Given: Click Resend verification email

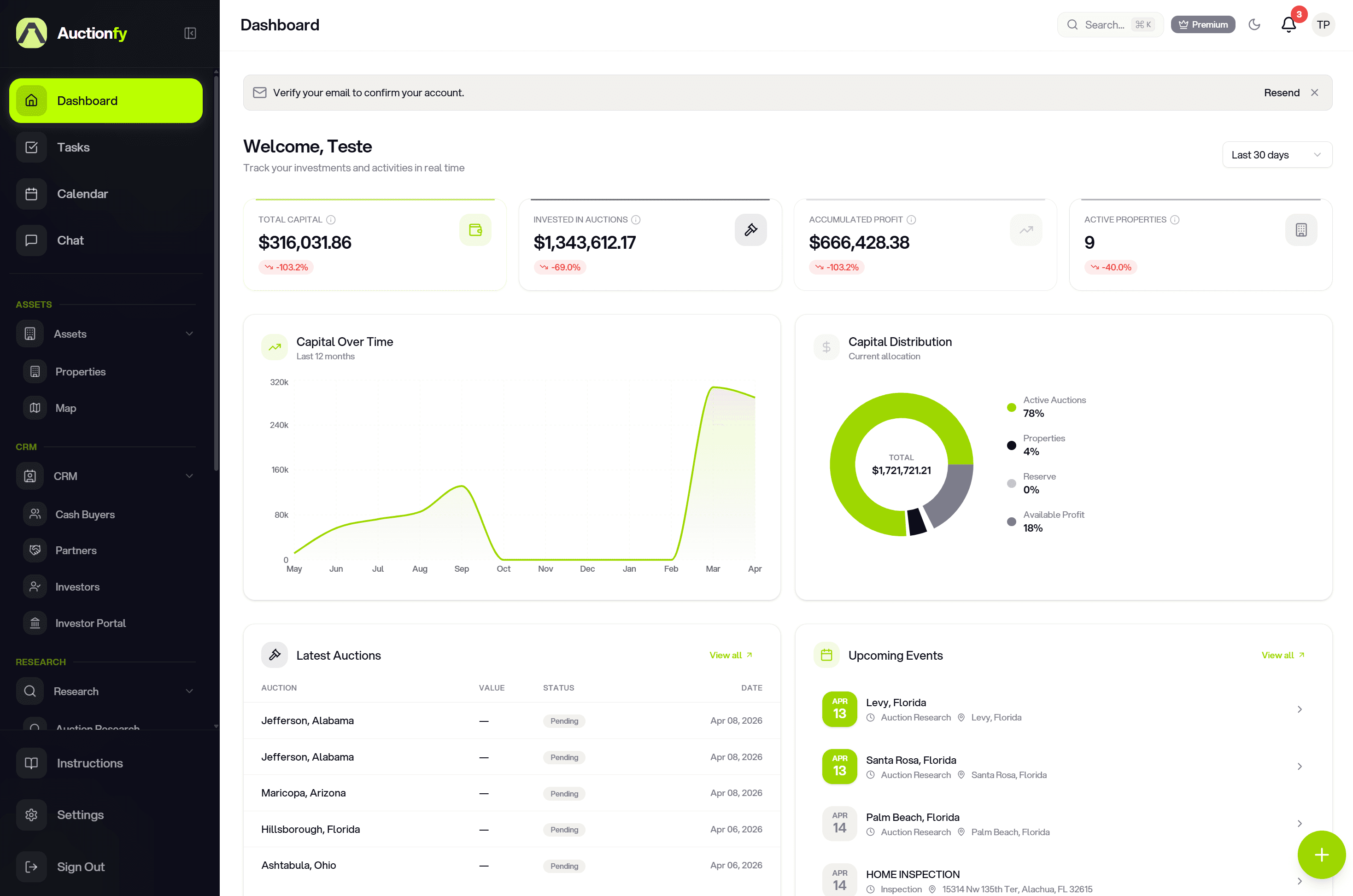Looking at the screenshot, I should coord(1281,93).
